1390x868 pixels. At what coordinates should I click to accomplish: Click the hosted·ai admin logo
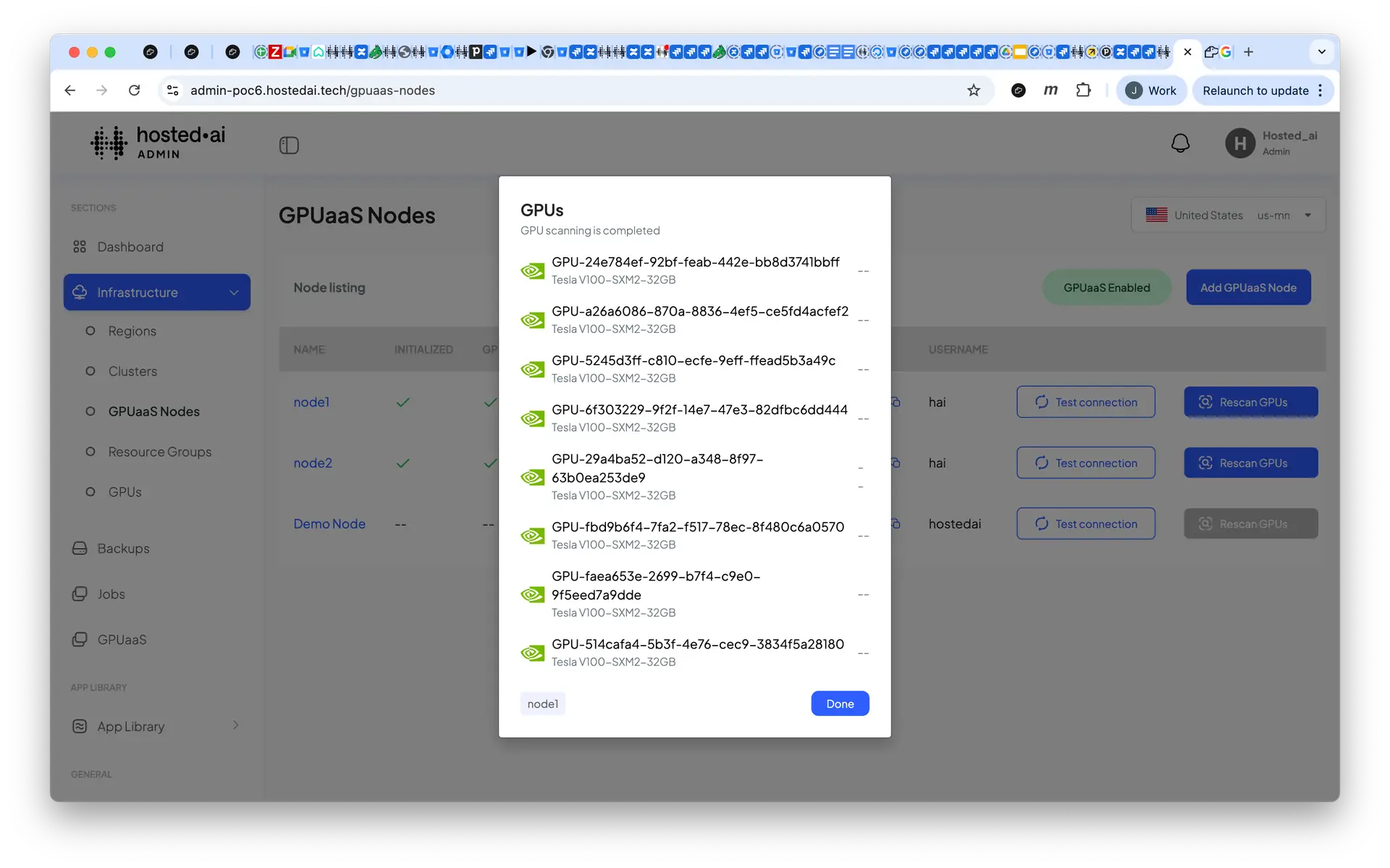pyautogui.click(x=158, y=143)
